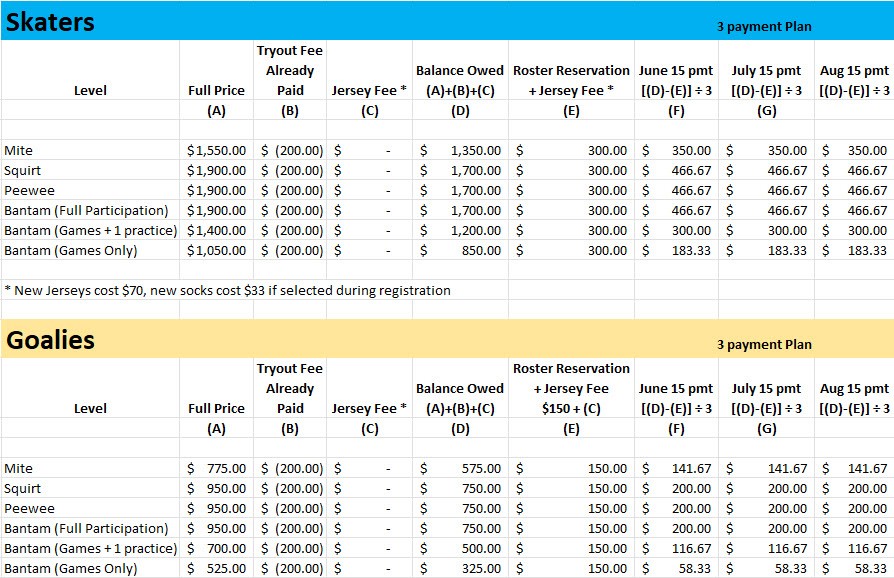The image size is (894, 578).
Task: Click Goalies Mite full price 775.00 cell
Action: 216,469
